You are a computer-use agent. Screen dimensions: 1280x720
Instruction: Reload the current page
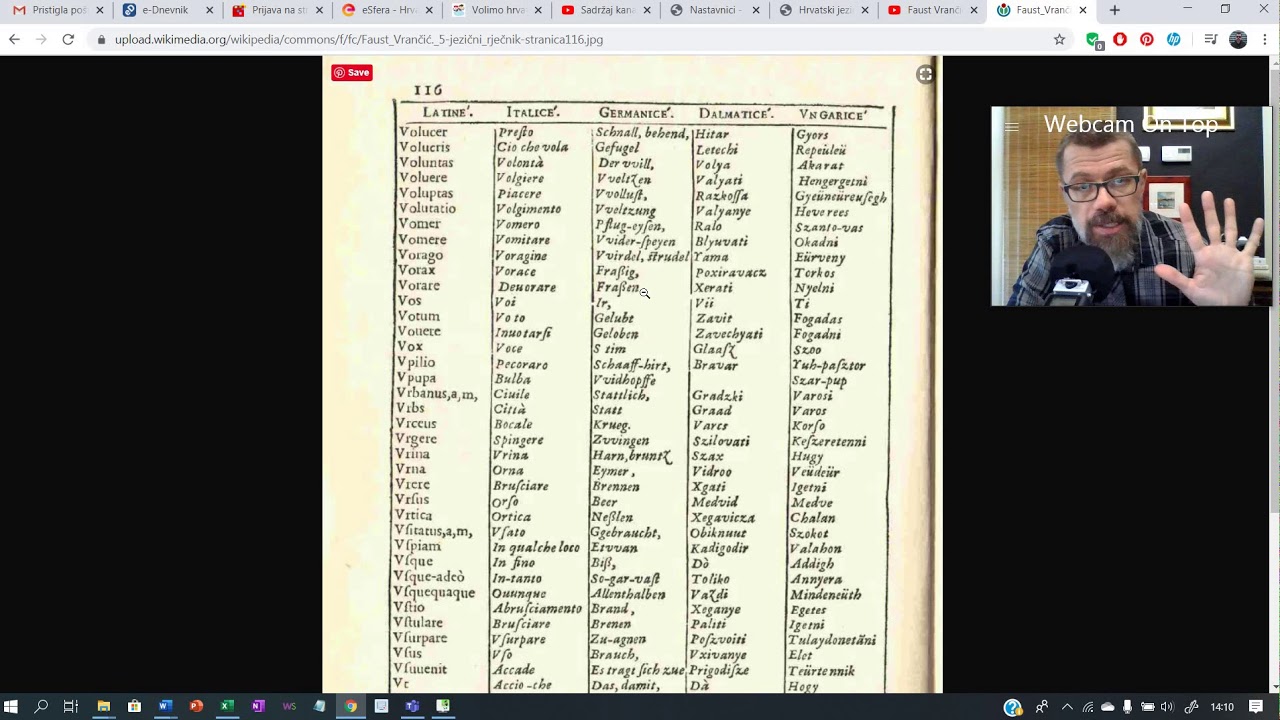pos(68,39)
